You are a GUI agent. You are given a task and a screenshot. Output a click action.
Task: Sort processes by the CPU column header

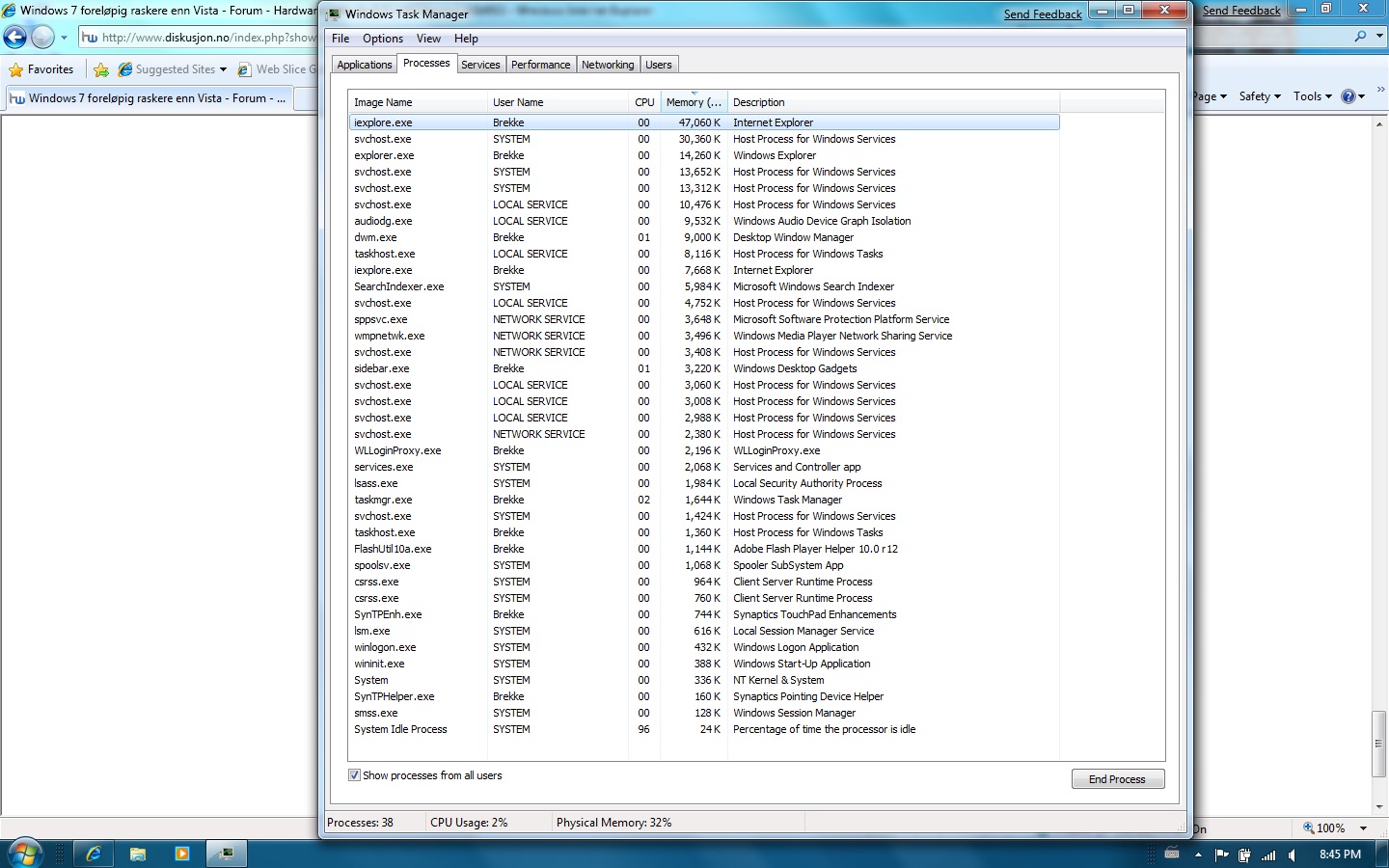(644, 102)
